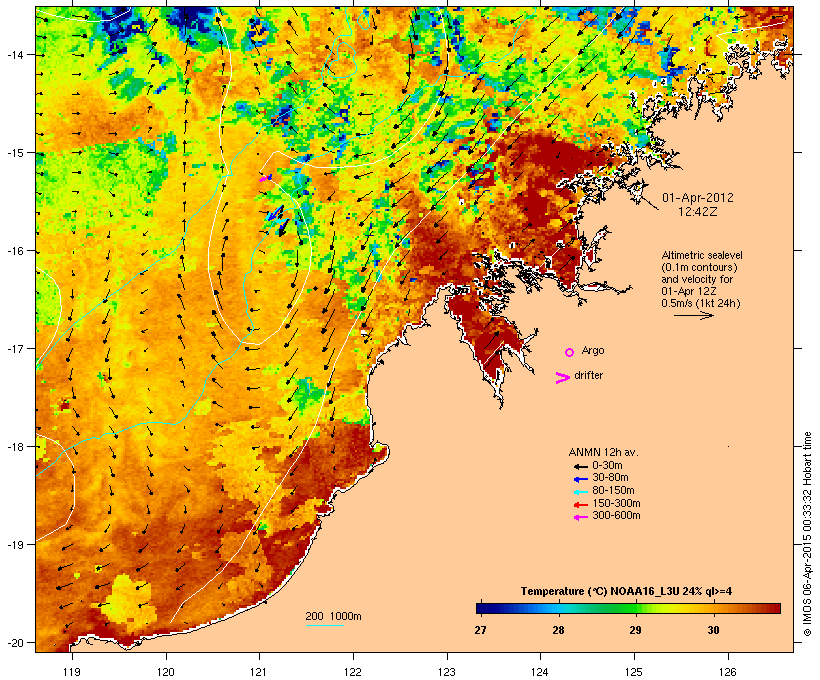Click the dark red end of temperature colorbar
This screenshot has height=680, width=820.
click(774, 608)
